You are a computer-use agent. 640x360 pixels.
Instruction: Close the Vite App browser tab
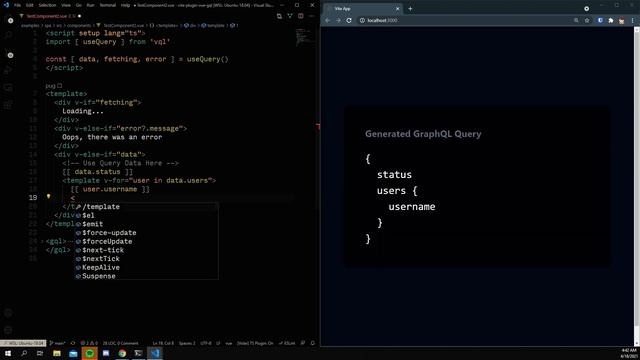(x=398, y=9)
